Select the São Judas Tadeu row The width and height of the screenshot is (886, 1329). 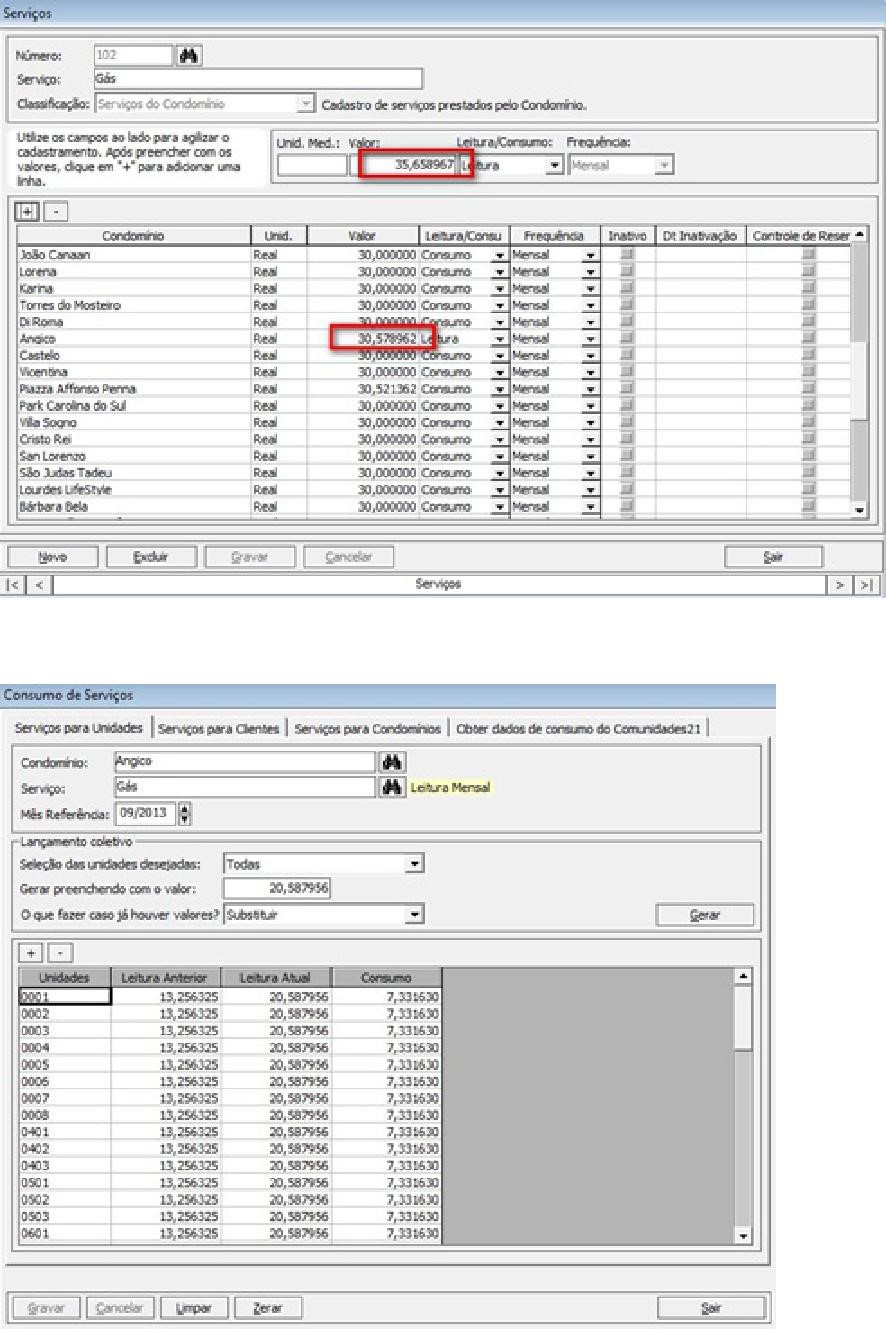(434, 472)
